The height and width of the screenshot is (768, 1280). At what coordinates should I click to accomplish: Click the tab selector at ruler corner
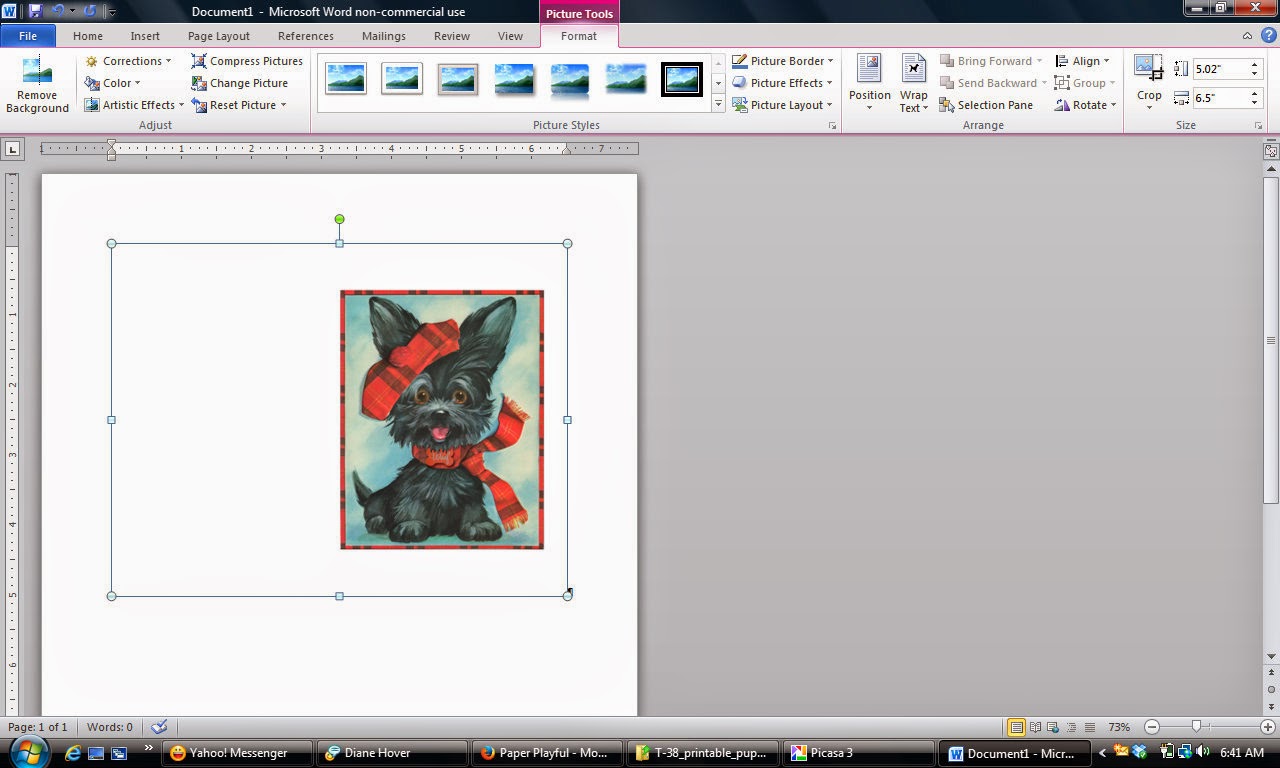click(x=12, y=149)
